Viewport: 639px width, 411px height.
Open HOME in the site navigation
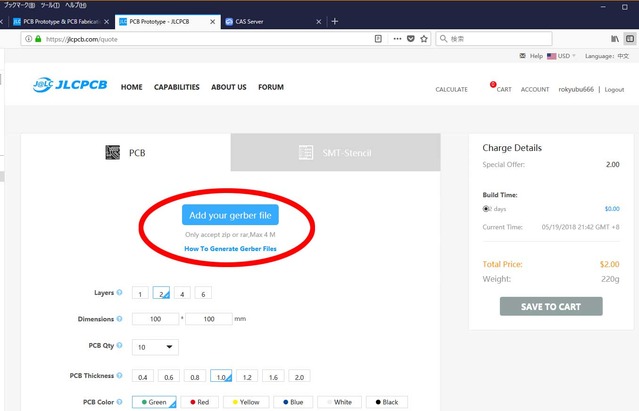[x=132, y=87]
